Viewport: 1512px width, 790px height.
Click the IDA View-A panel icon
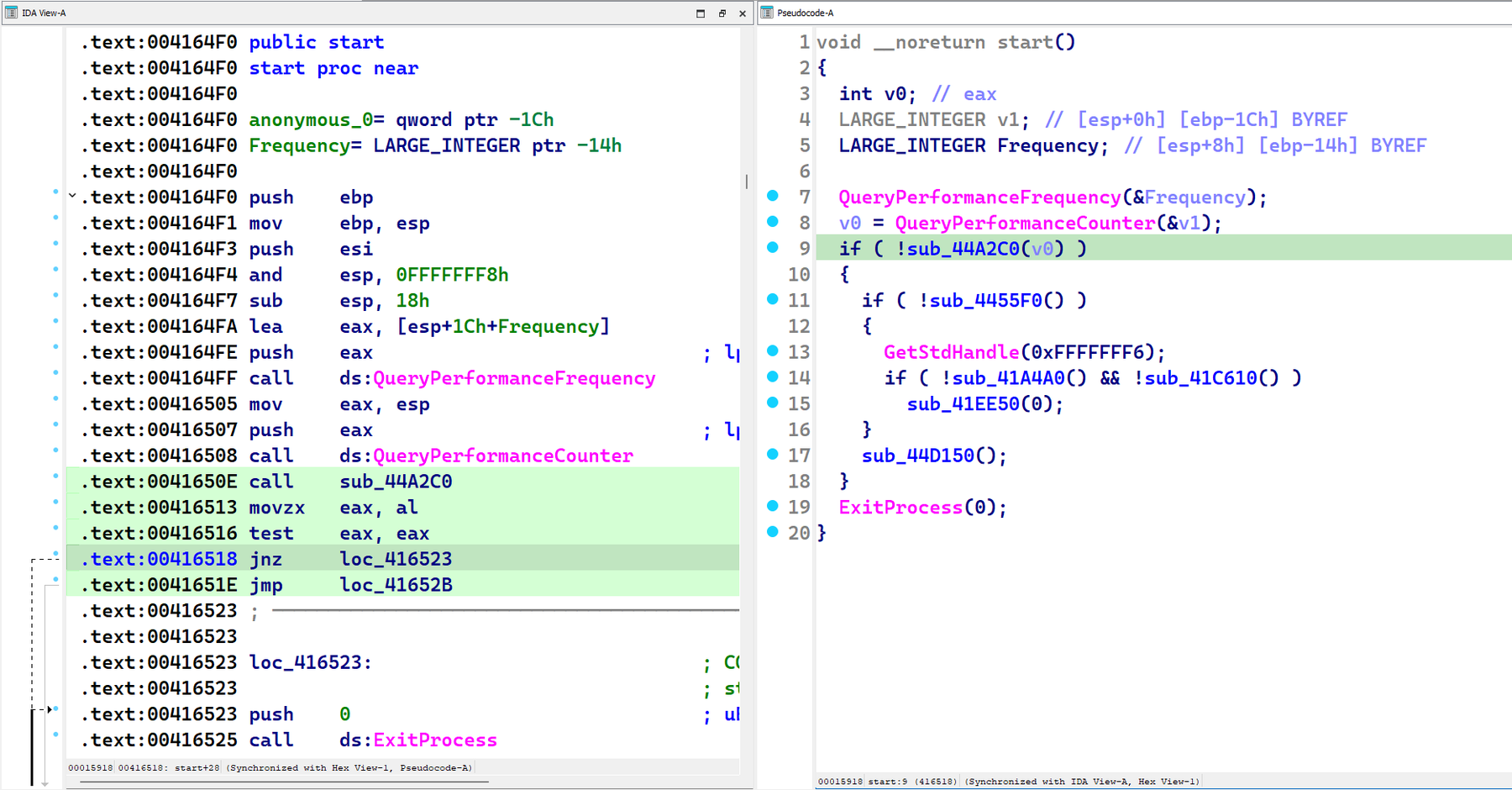point(12,13)
